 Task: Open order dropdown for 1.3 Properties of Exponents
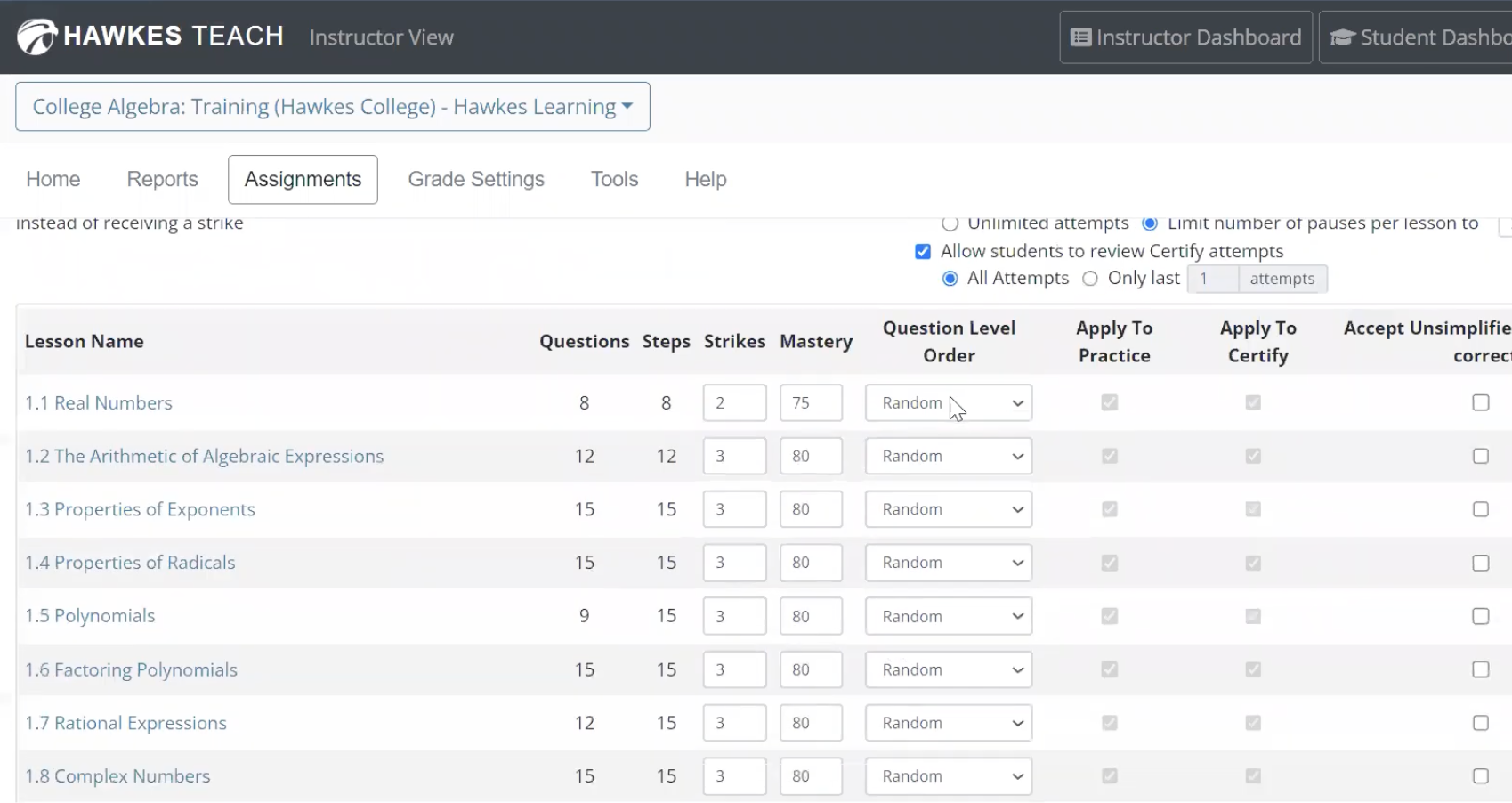(x=949, y=509)
